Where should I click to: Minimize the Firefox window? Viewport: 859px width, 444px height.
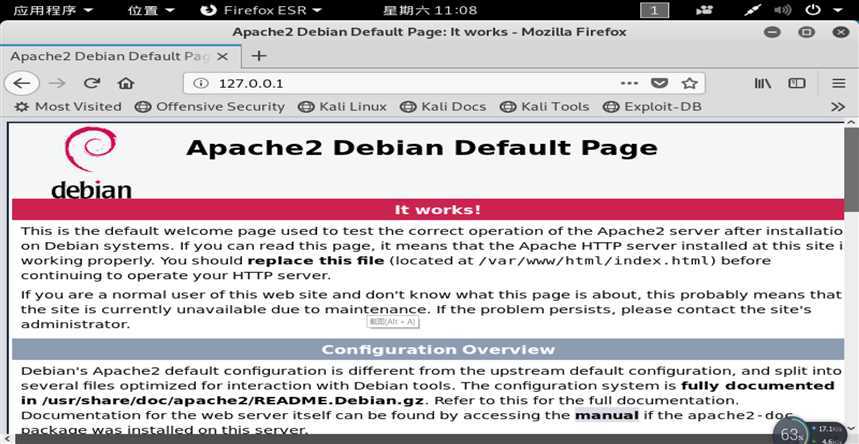click(x=772, y=32)
